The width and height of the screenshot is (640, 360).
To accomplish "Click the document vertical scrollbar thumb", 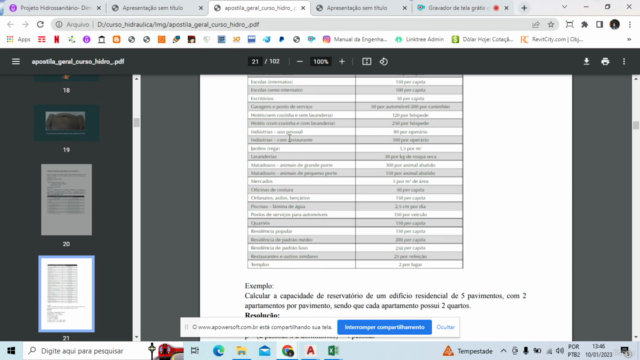I will [636, 125].
